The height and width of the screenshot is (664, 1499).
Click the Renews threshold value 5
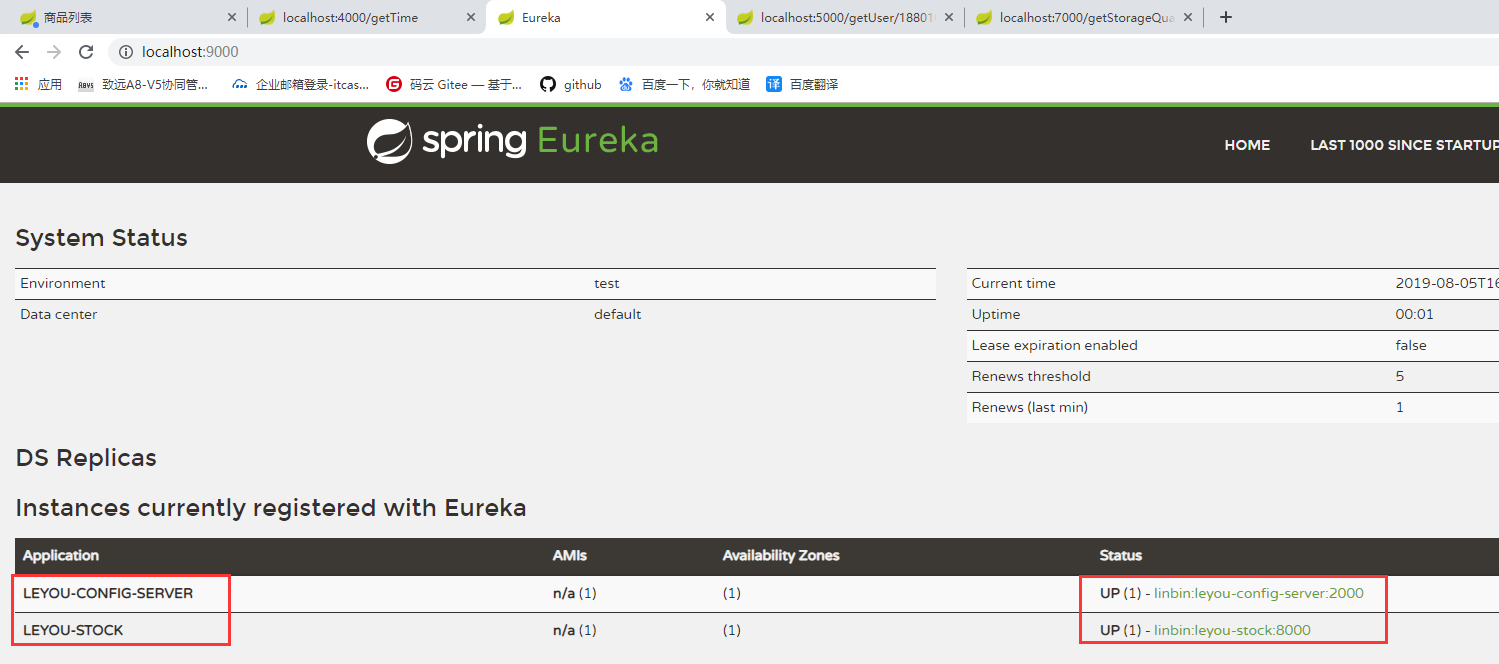tap(1400, 376)
